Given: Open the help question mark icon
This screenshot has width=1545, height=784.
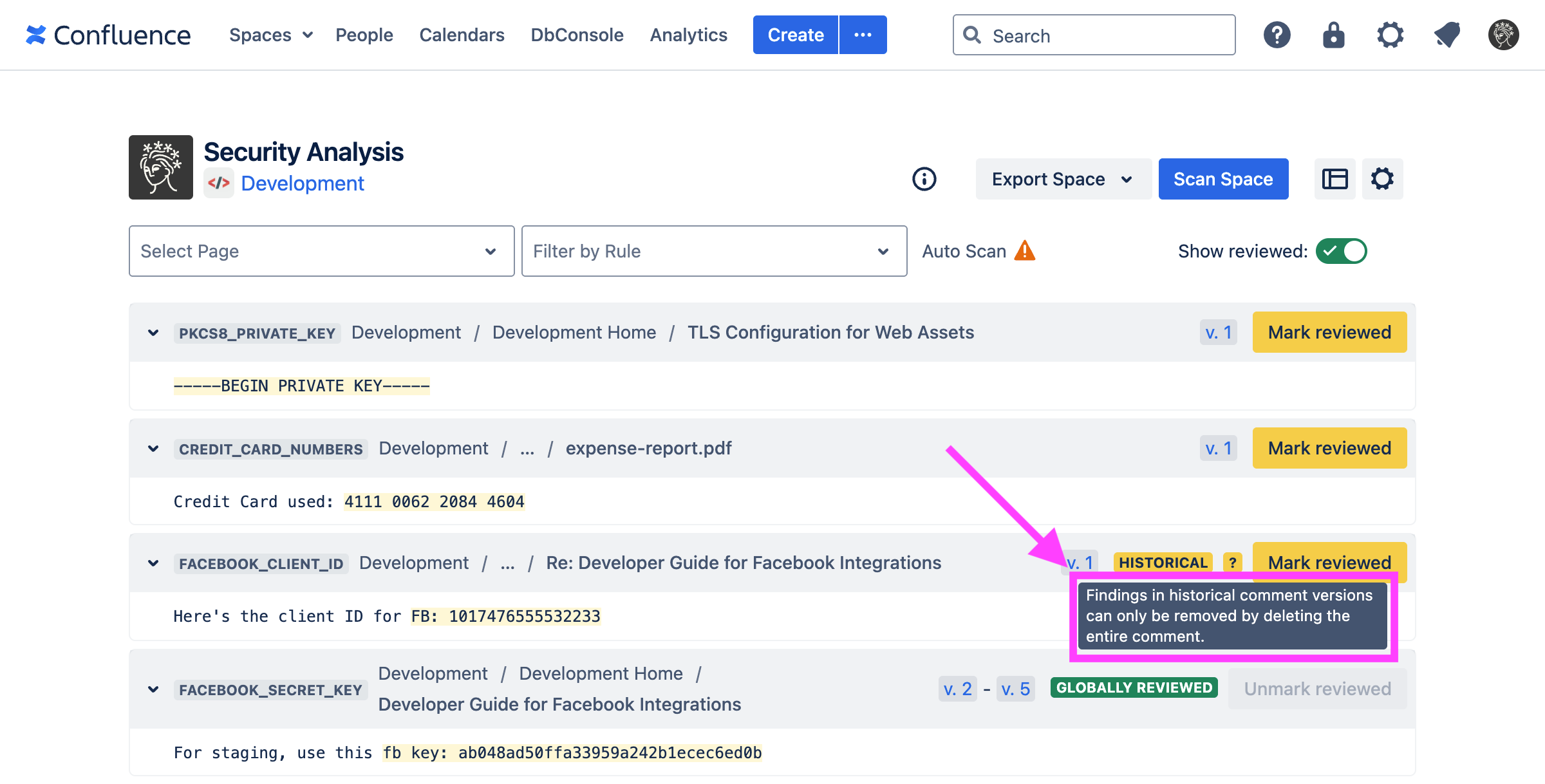Looking at the screenshot, I should pyautogui.click(x=1277, y=35).
